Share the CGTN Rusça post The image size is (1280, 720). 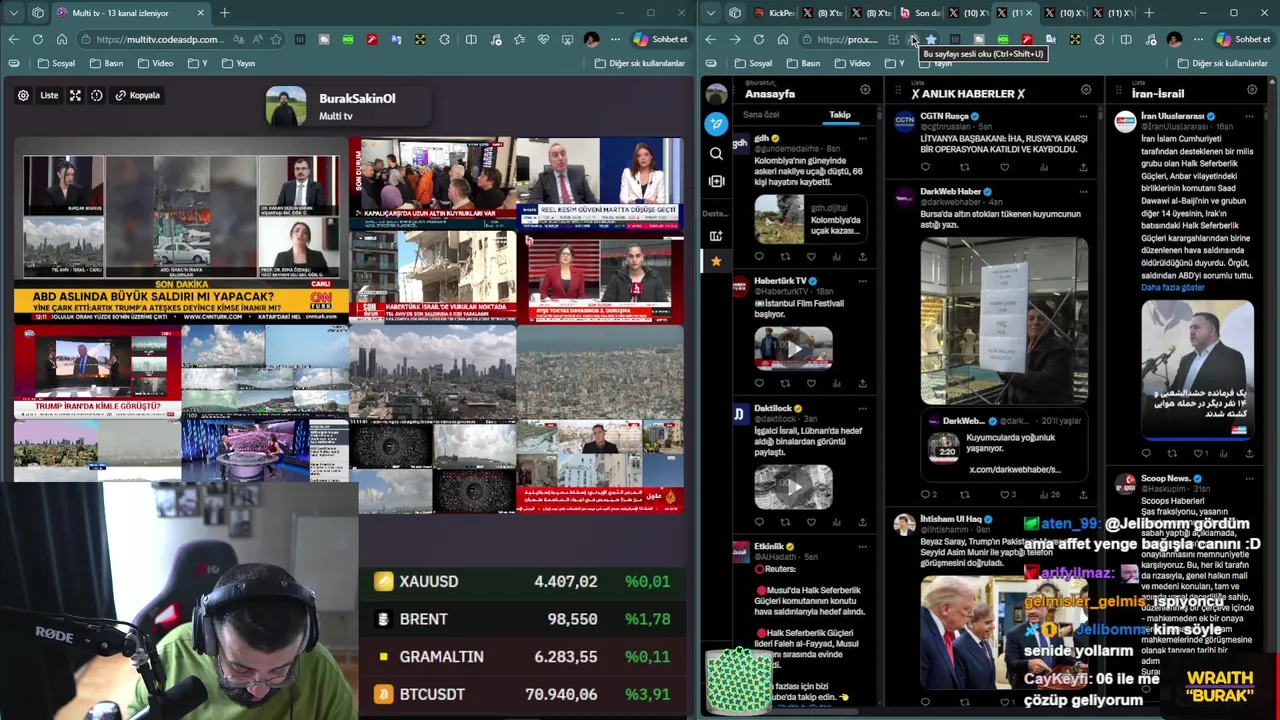[x=1083, y=167]
